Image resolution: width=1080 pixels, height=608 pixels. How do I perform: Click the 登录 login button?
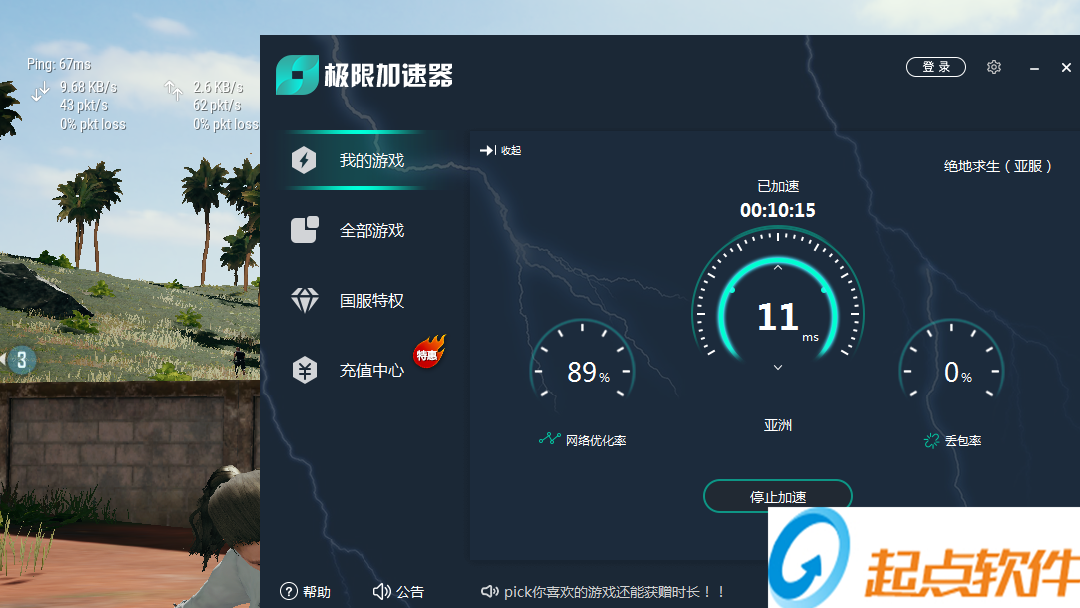click(935, 67)
